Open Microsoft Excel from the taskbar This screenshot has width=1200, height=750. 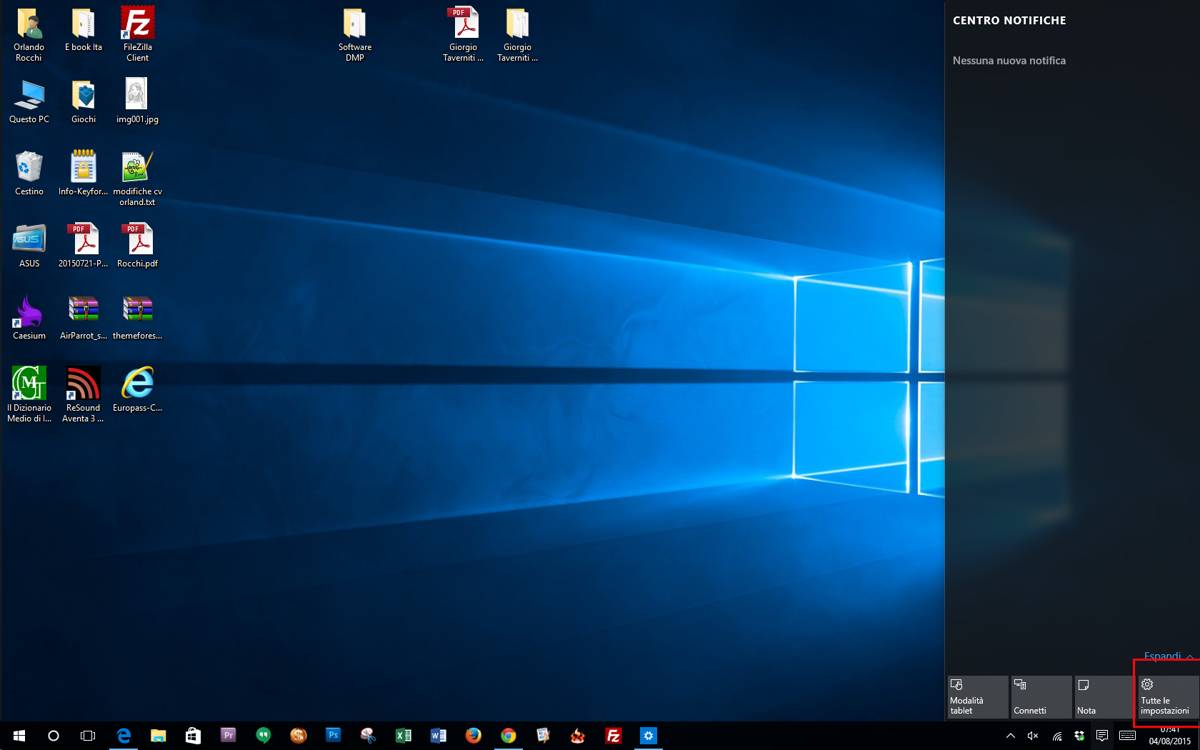(403, 736)
